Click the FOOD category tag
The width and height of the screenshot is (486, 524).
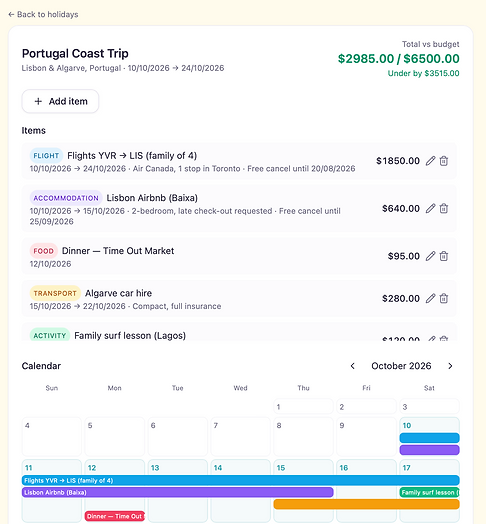pyautogui.click(x=43, y=251)
